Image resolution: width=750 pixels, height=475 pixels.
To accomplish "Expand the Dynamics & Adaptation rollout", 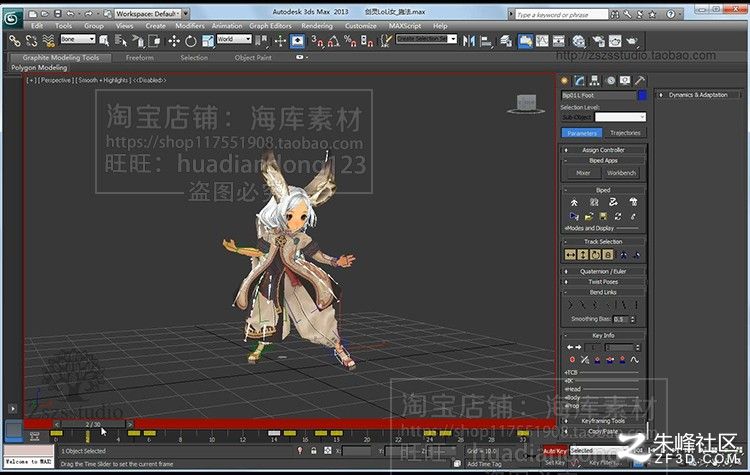I will (x=698, y=95).
